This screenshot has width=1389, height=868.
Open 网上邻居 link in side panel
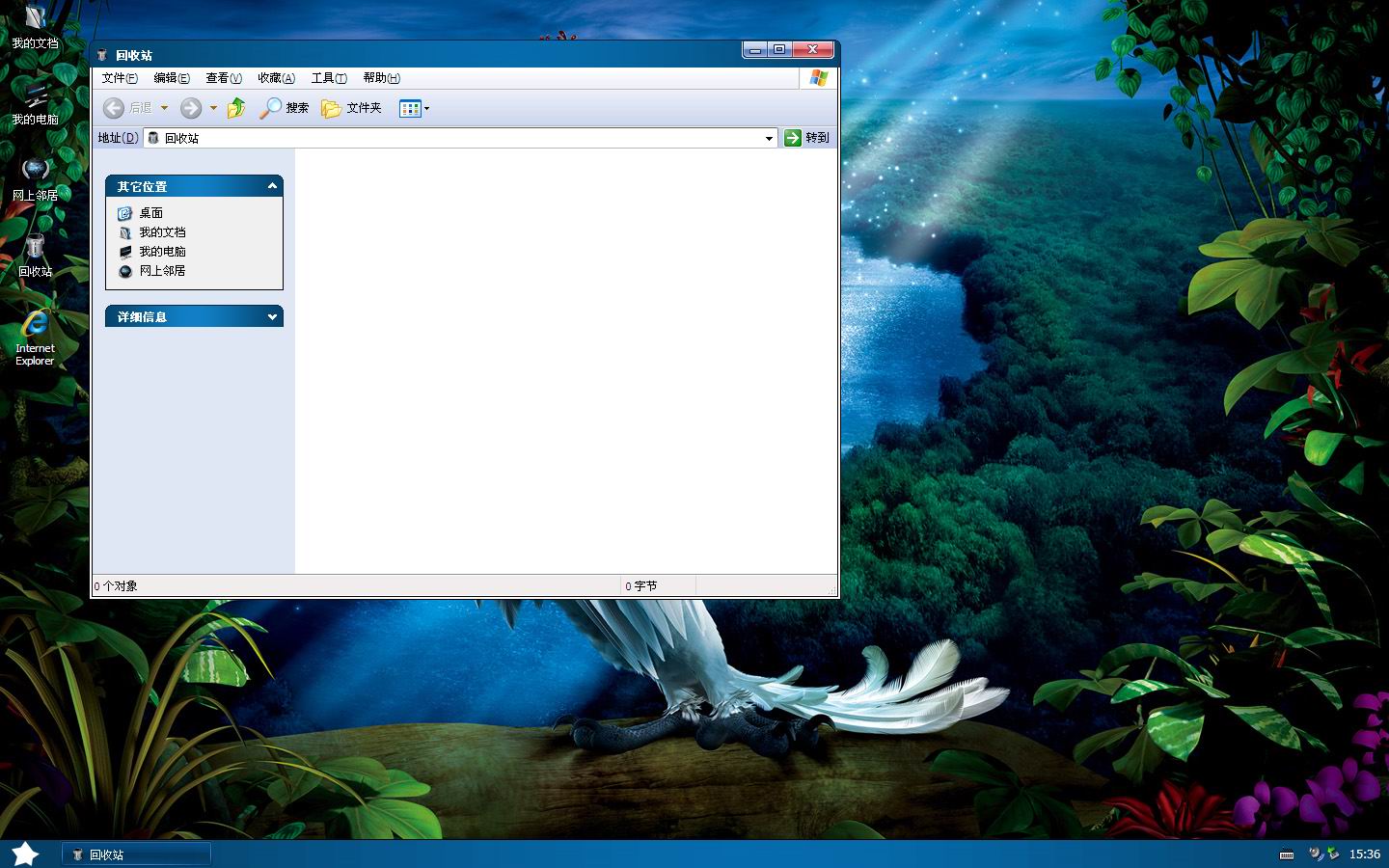tap(162, 271)
